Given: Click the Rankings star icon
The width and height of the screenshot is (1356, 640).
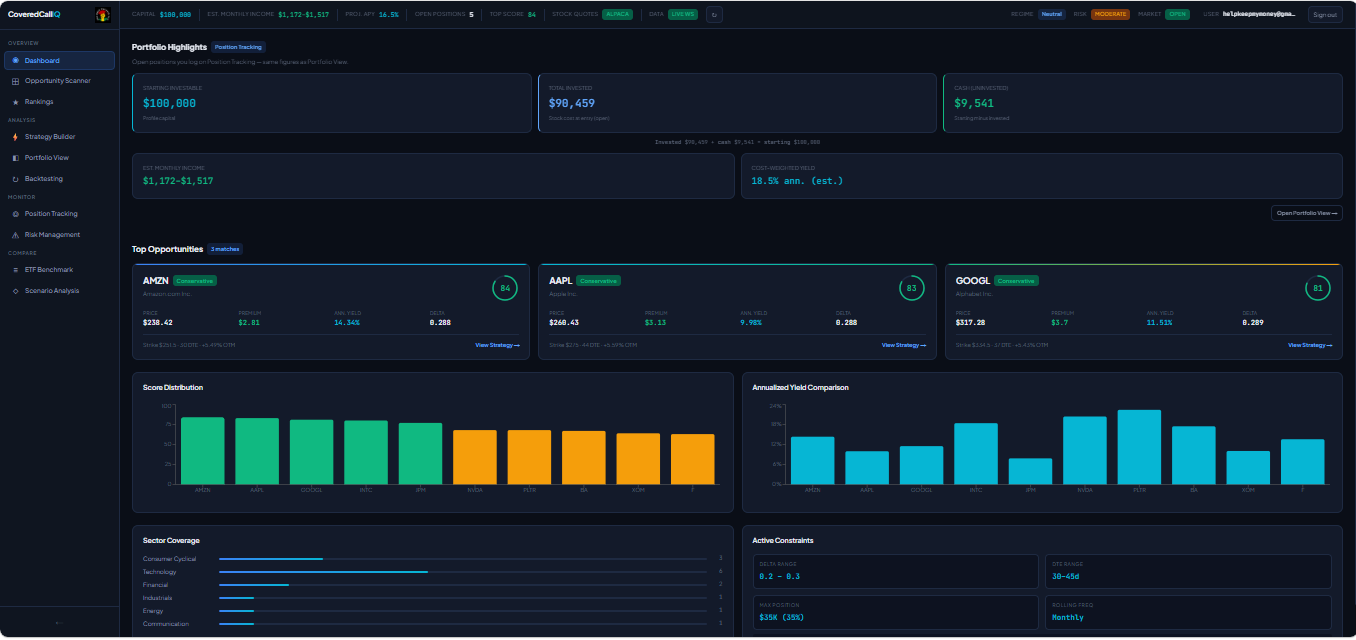Looking at the screenshot, I should coord(15,102).
